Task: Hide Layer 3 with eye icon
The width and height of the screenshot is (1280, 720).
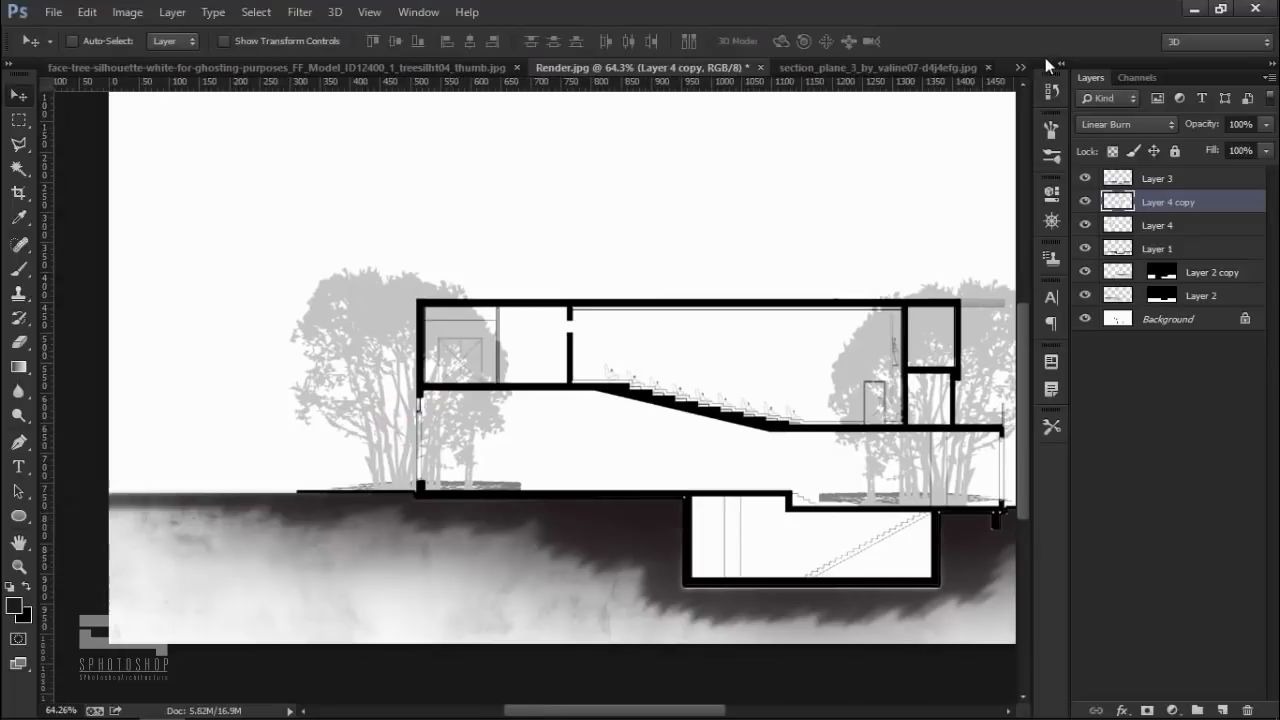Action: pyautogui.click(x=1085, y=178)
